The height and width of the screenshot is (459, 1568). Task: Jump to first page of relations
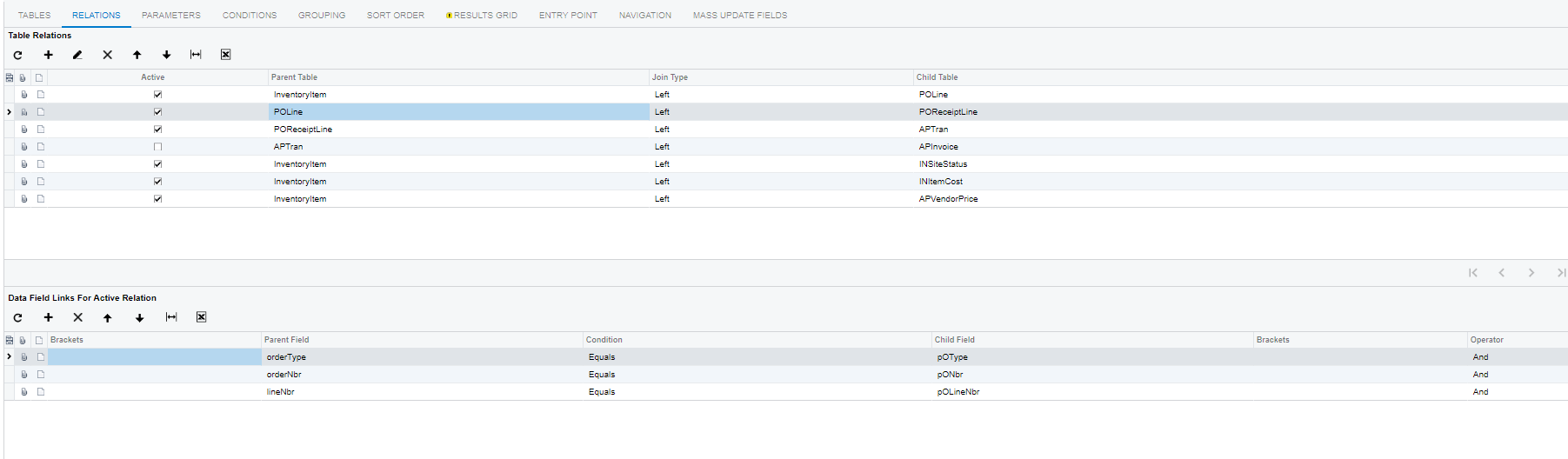[x=1473, y=273]
